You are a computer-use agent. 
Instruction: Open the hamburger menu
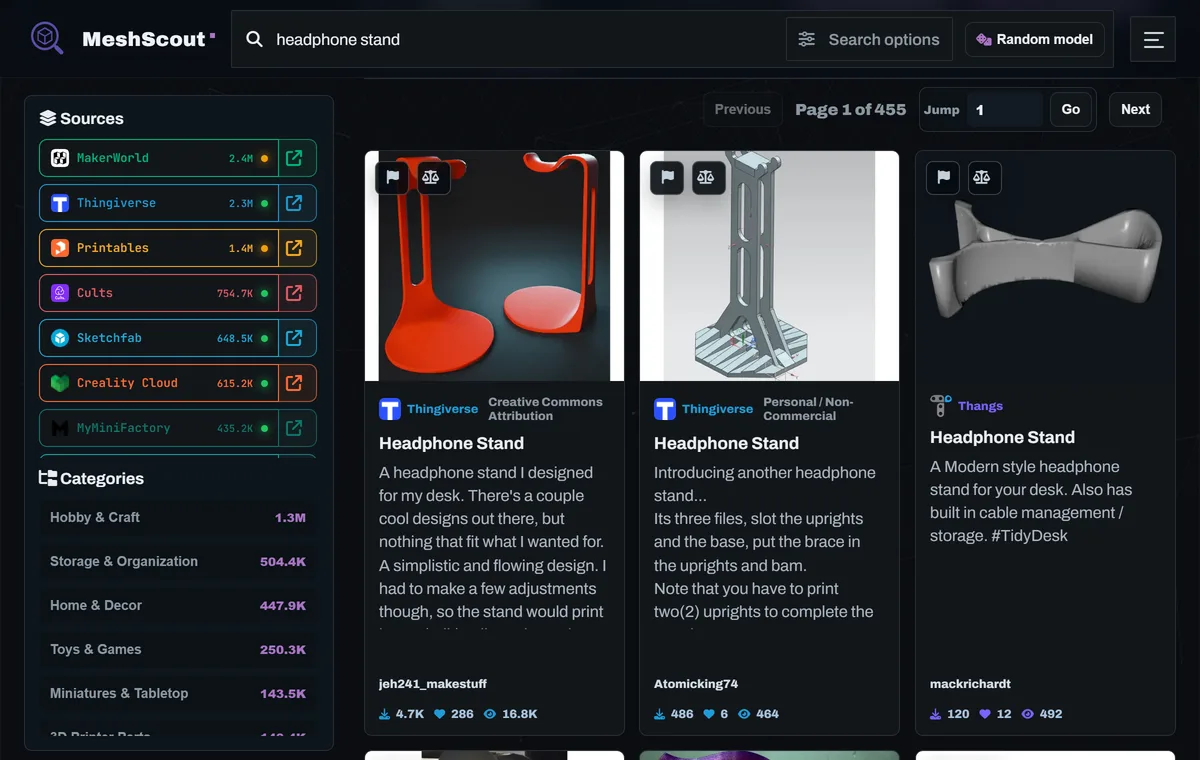[x=1153, y=40]
